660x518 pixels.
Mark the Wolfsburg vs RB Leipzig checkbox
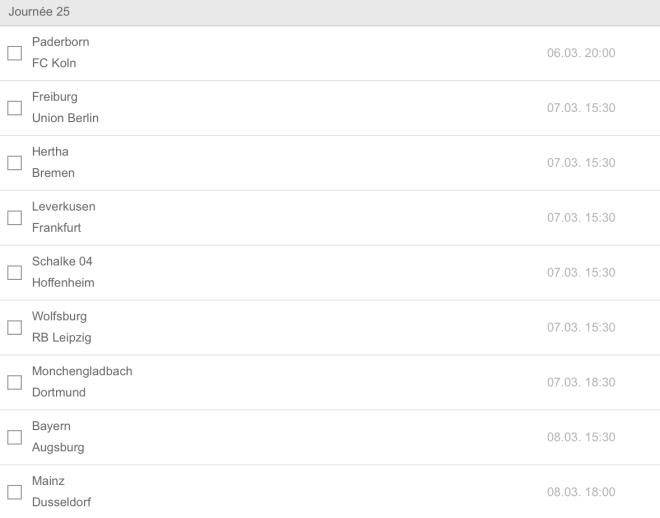[14, 328]
